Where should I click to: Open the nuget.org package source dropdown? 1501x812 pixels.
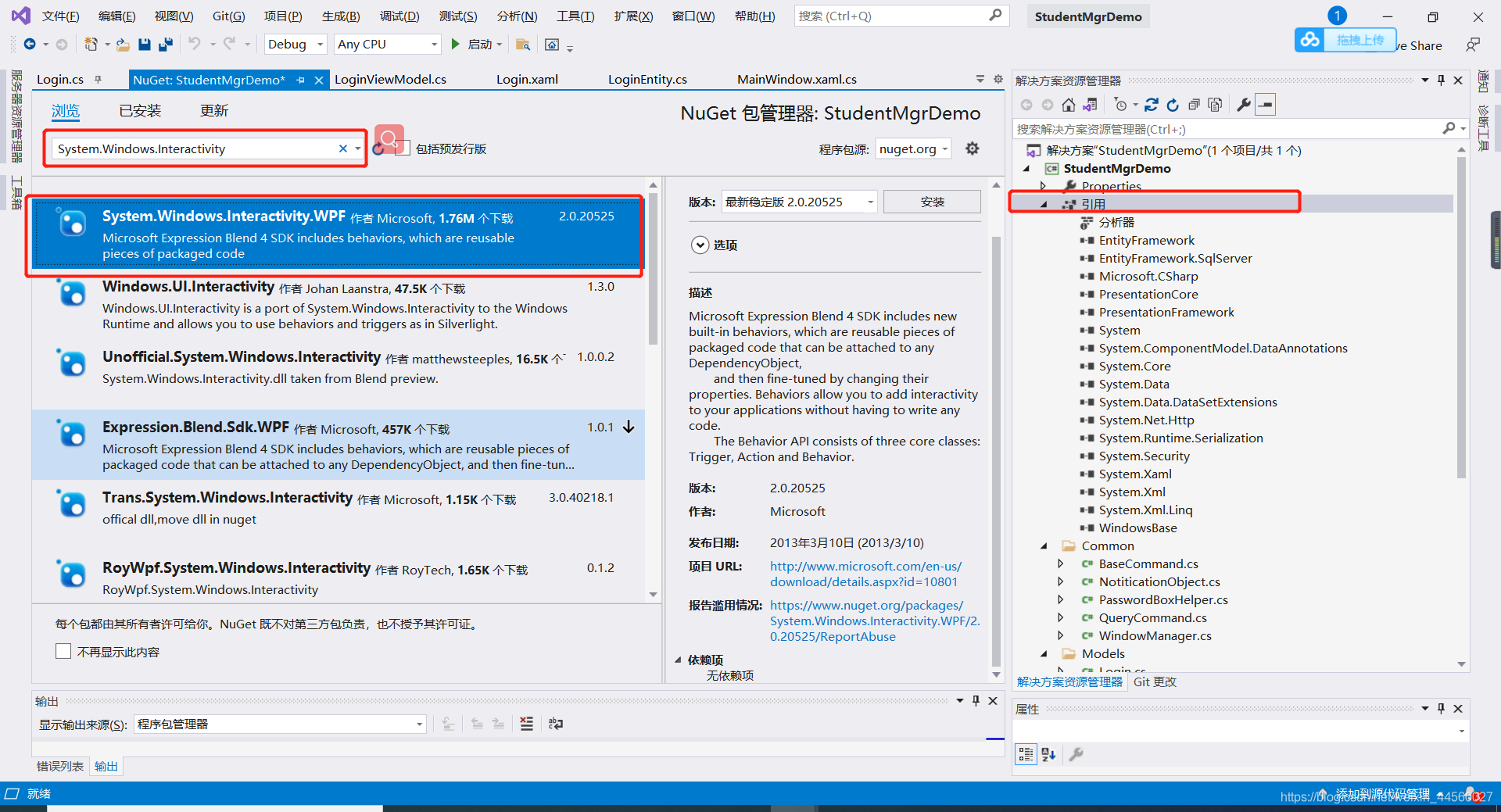coord(913,148)
